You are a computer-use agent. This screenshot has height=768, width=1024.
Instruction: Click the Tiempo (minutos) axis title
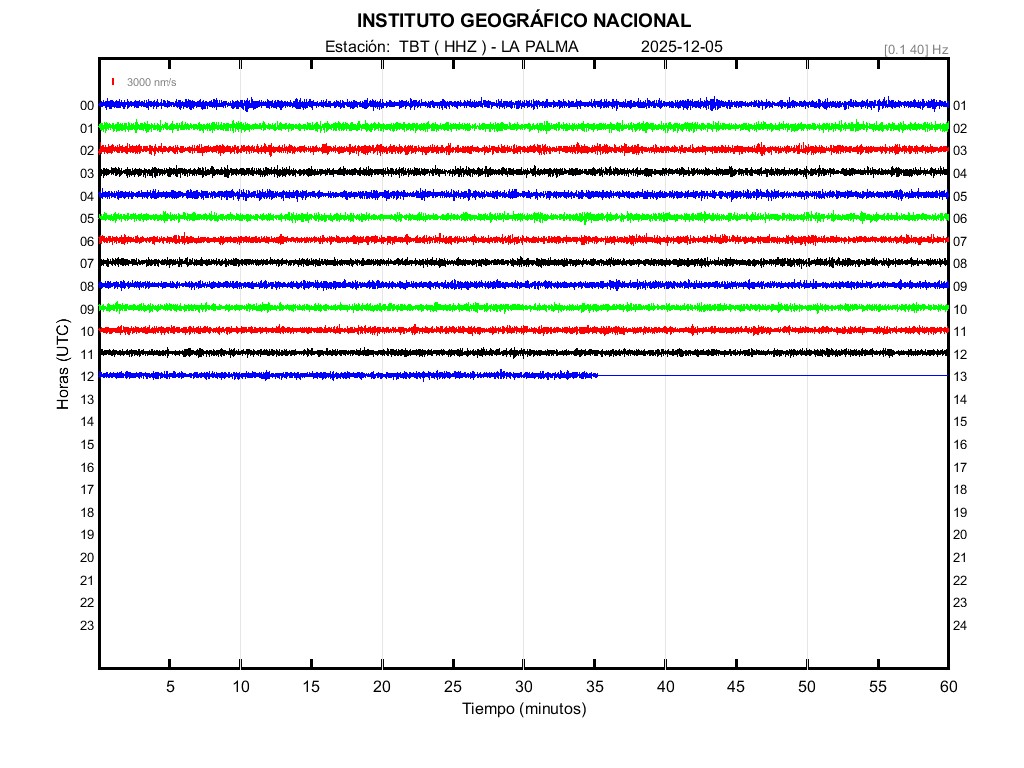523,709
